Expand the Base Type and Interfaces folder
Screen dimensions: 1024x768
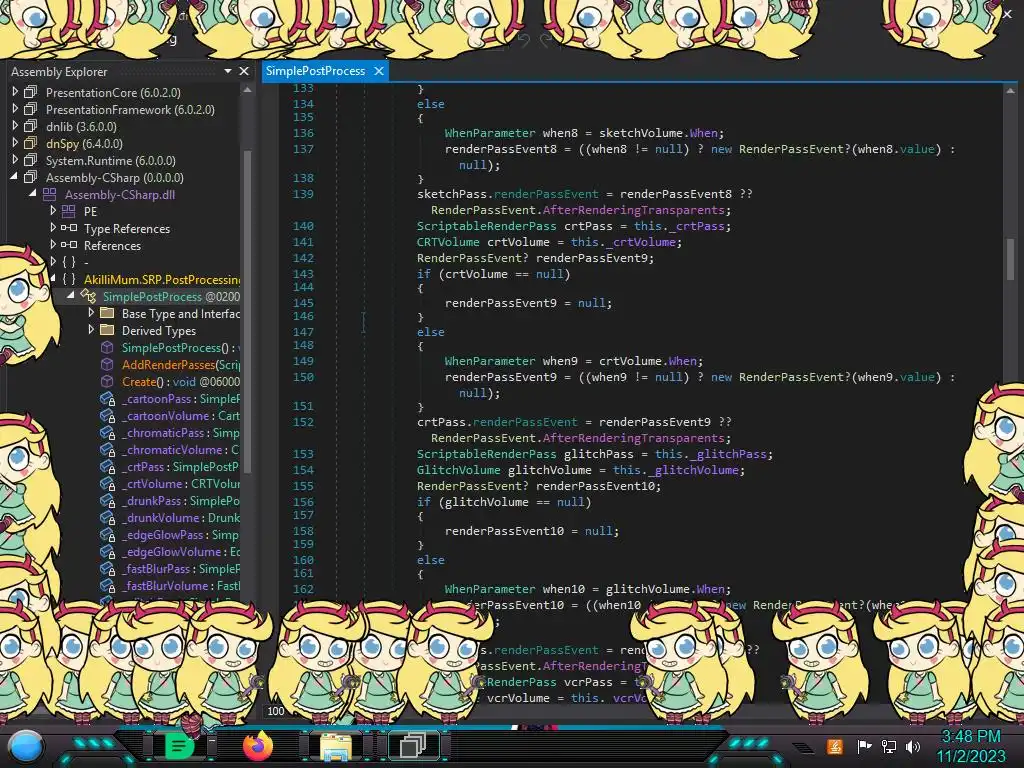91,312
